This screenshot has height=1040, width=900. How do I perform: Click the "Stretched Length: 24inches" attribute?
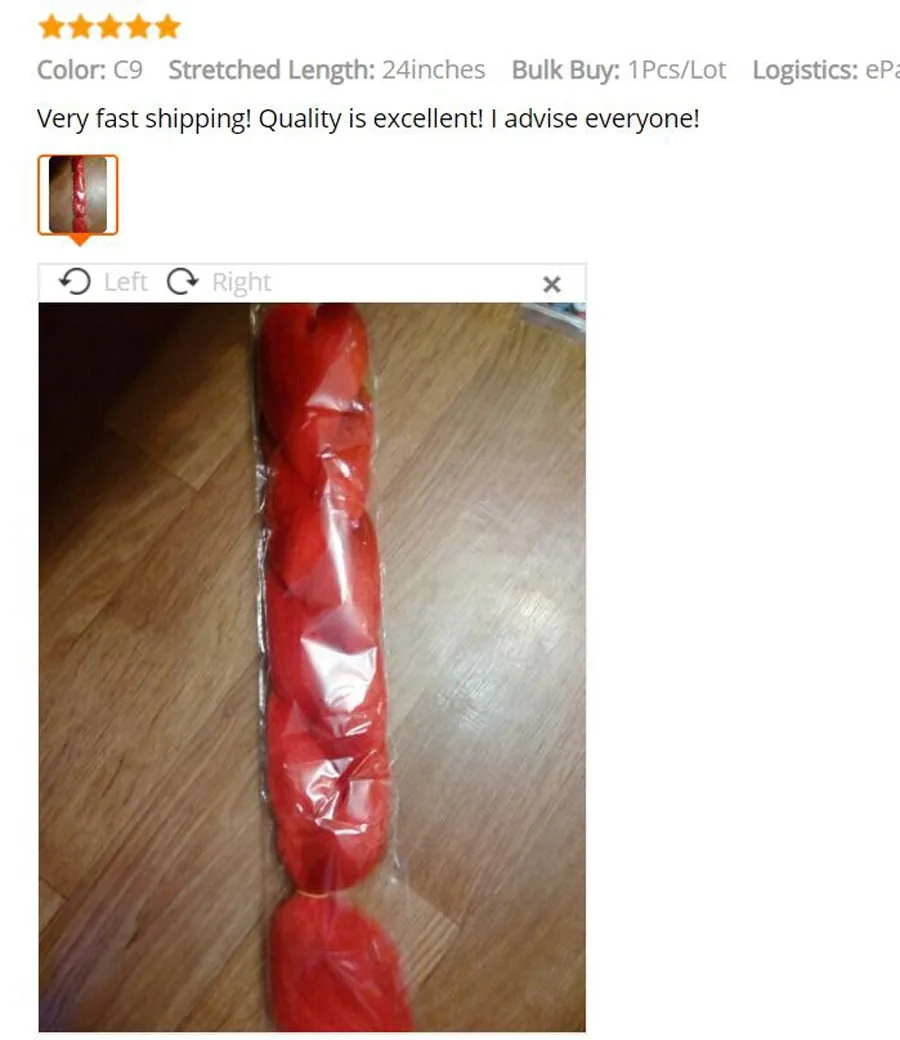326,70
